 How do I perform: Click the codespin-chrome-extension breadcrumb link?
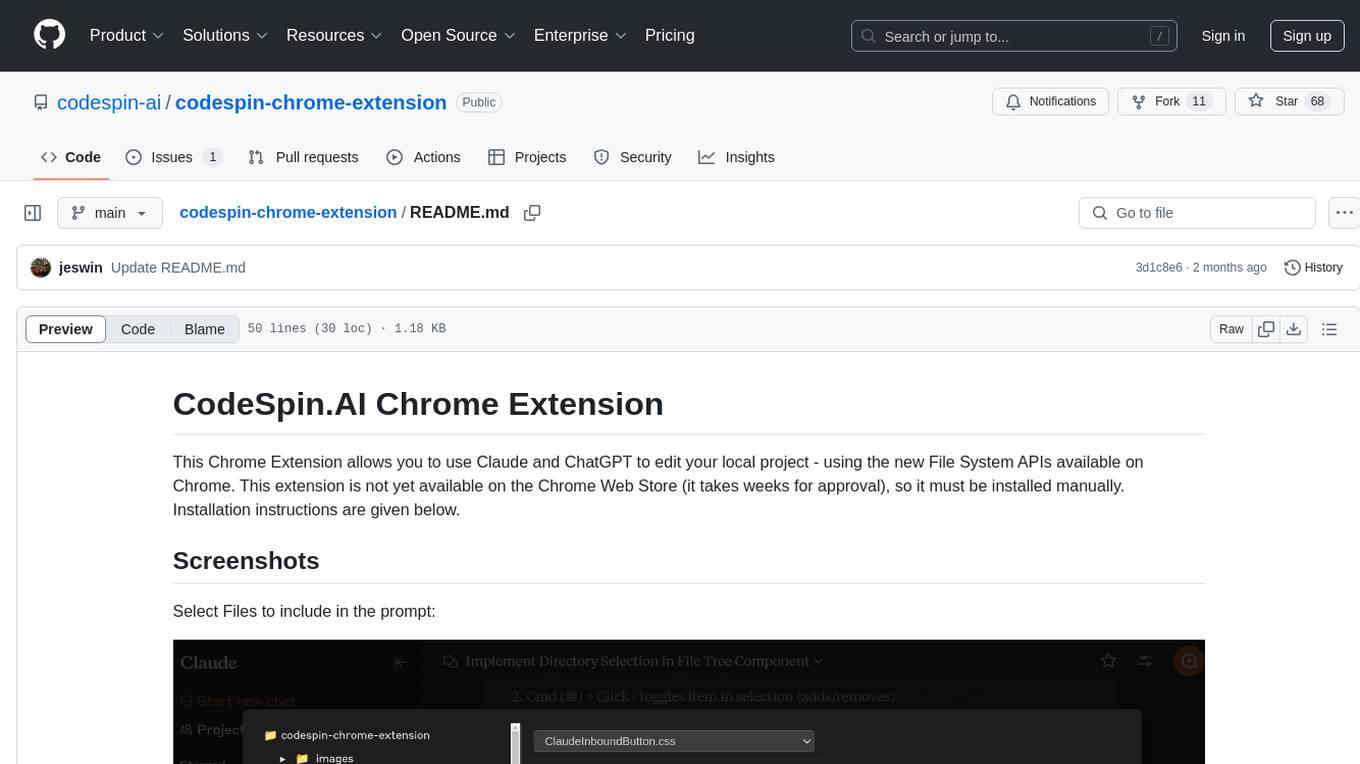coord(288,212)
